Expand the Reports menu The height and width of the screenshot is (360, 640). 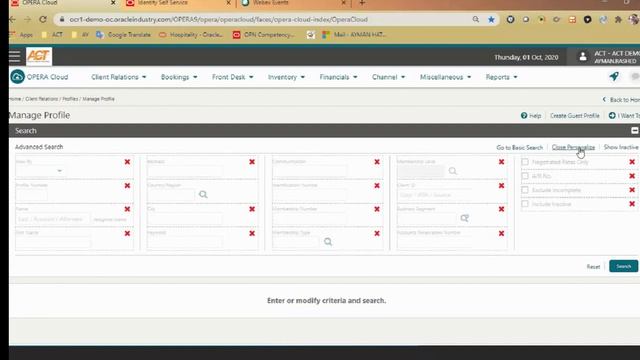(x=501, y=77)
